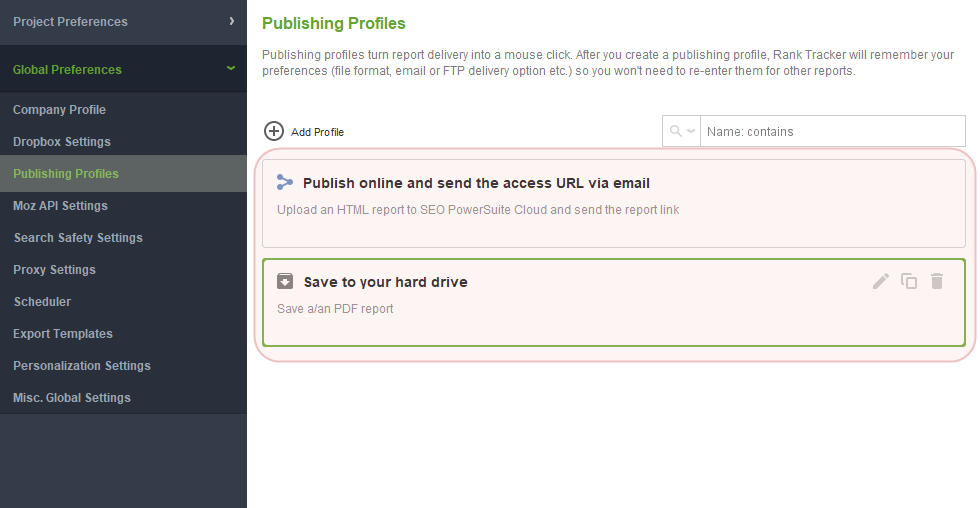Duplicate the Save to hard drive profile
The image size is (980, 508).
[909, 281]
